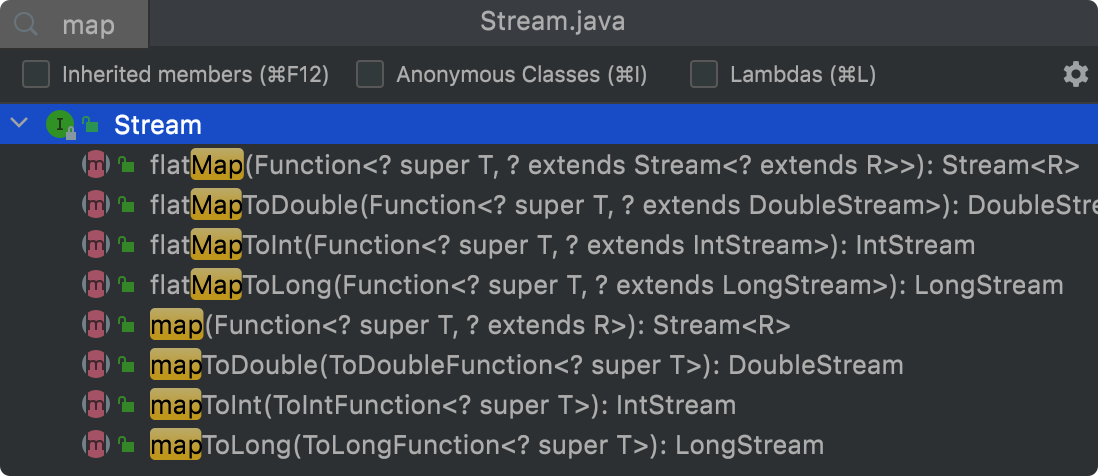Select the map(Function) method entry
The image size is (1098, 476).
click(549, 325)
